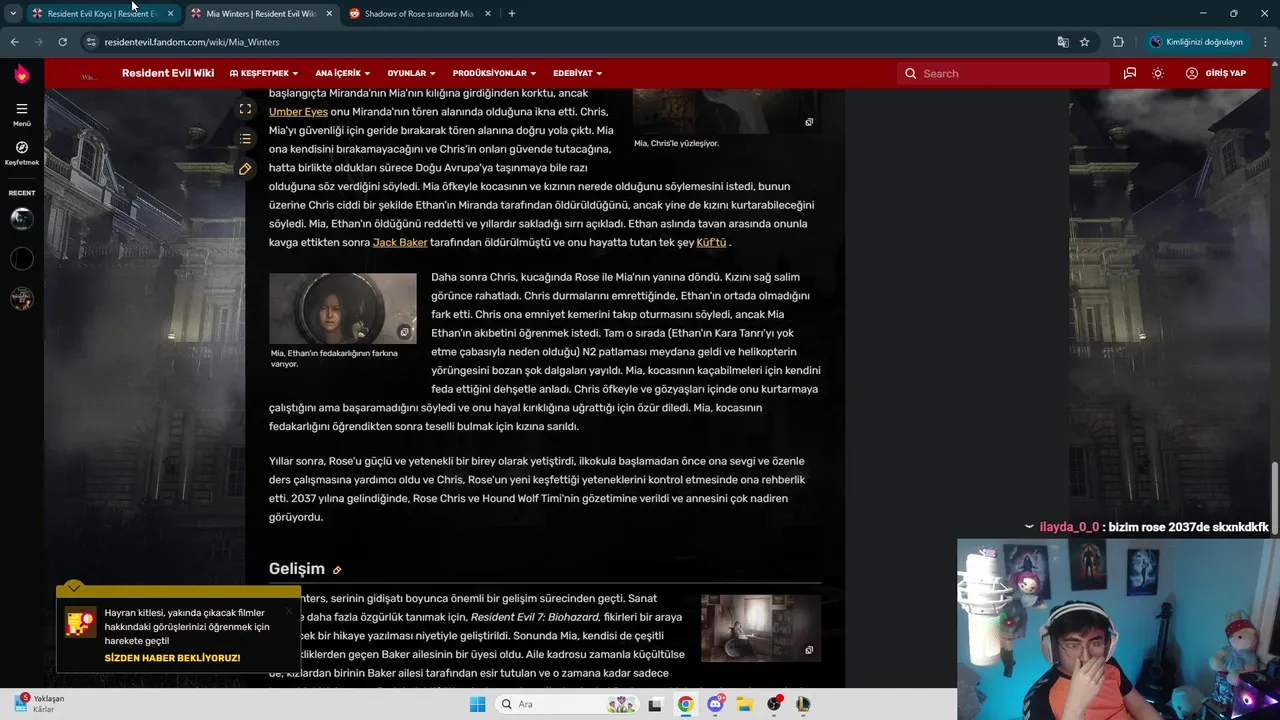Open the Mia, Chris'le yüzleşiyor thumbnail
This screenshot has height=720, width=1280.
pyautogui.click(x=726, y=111)
